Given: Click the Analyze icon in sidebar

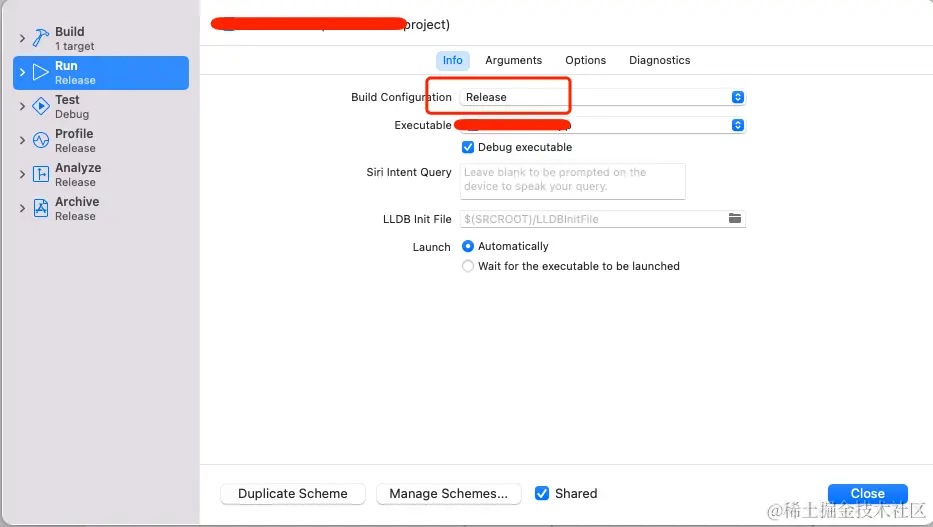Looking at the screenshot, I should [x=40, y=174].
